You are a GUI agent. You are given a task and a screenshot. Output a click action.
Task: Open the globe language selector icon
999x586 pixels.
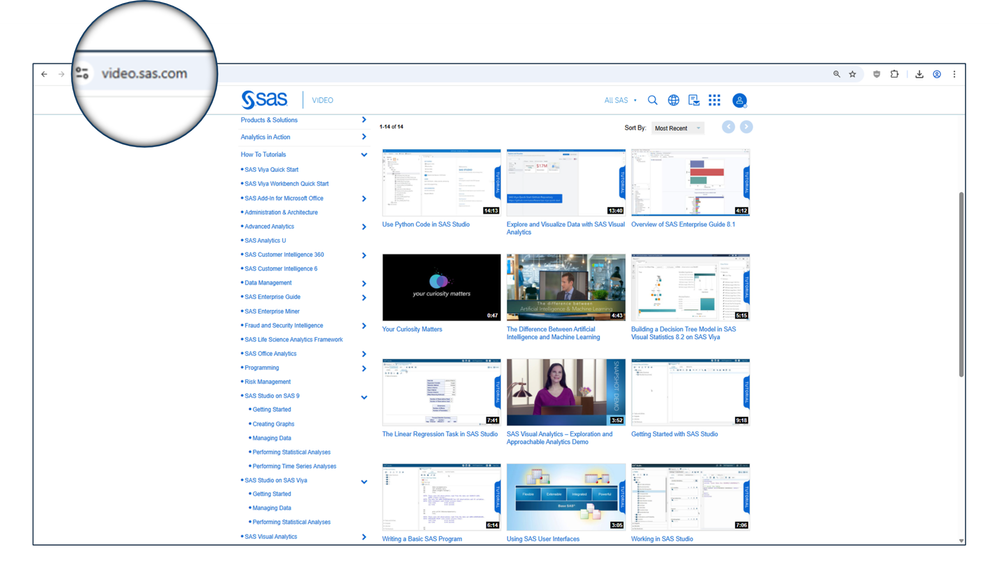click(673, 100)
